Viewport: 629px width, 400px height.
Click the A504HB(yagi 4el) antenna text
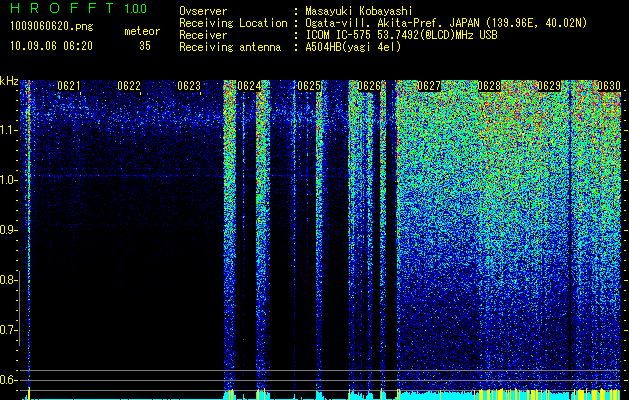pyautogui.click(x=353, y=47)
